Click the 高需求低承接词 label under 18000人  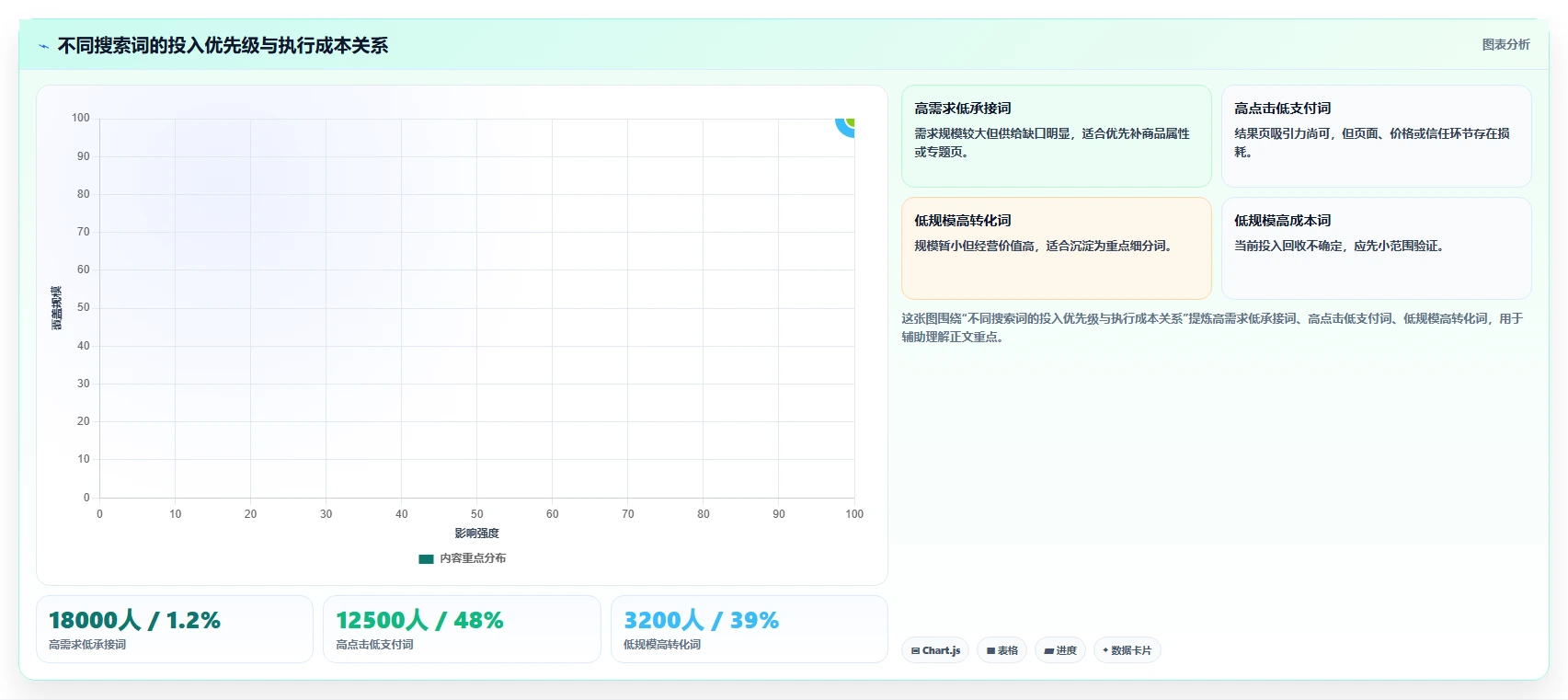pos(87,645)
